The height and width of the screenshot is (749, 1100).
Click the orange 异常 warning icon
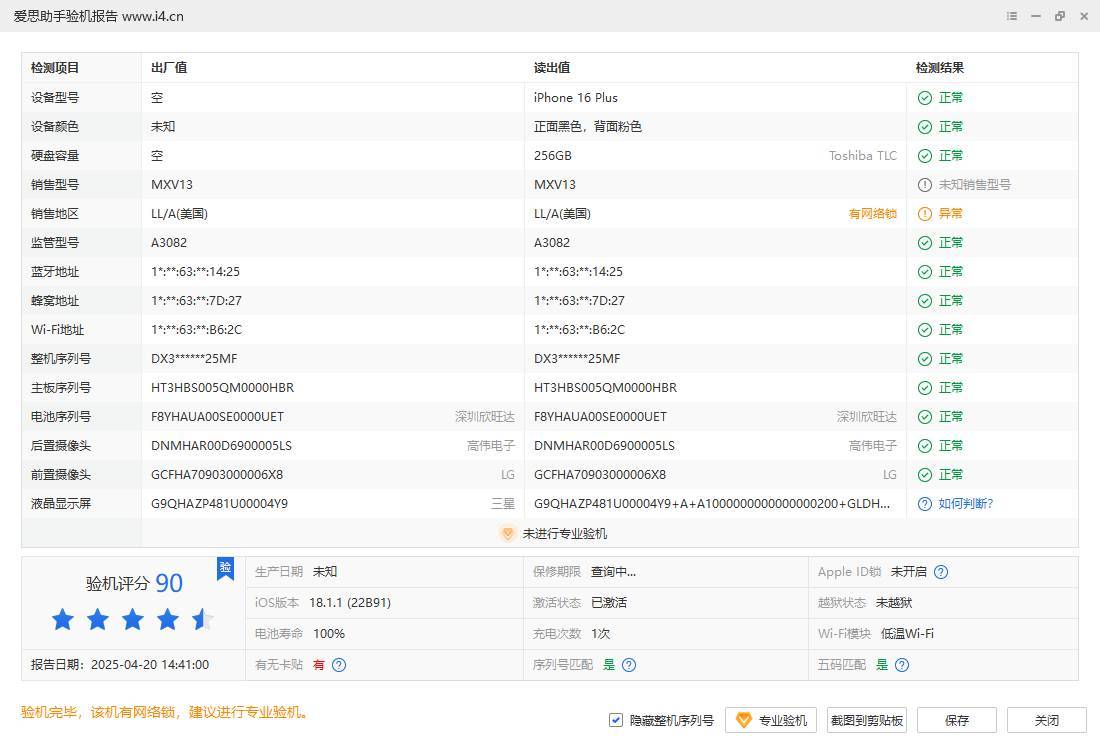click(x=925, y=214)
